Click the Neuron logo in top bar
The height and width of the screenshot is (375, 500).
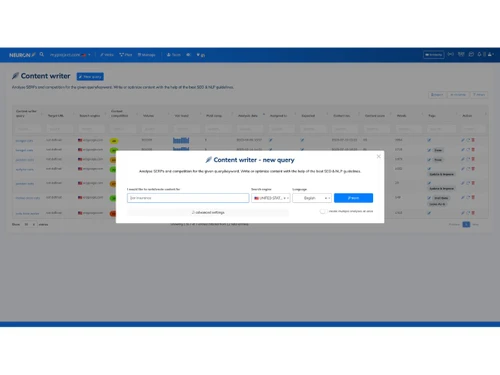[x=22, y=55]
